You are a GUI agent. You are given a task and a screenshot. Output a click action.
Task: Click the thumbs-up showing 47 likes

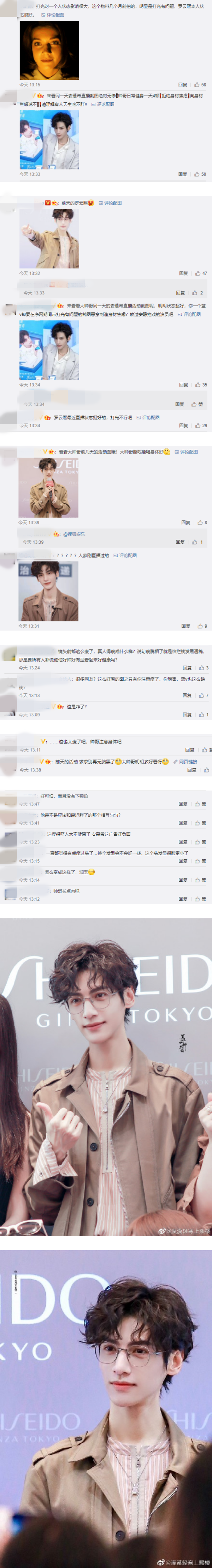pyautogui.click(x=201, y=273)
